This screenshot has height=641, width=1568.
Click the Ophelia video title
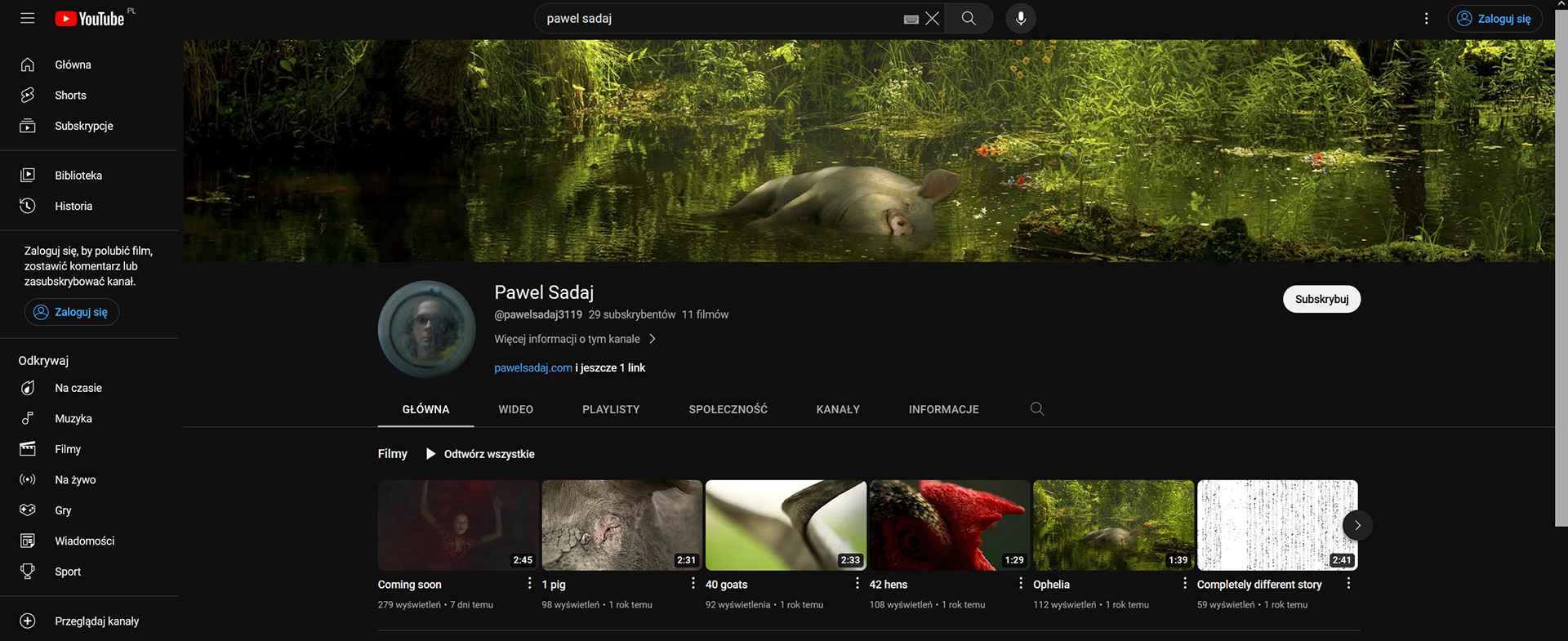(1051, 585)
